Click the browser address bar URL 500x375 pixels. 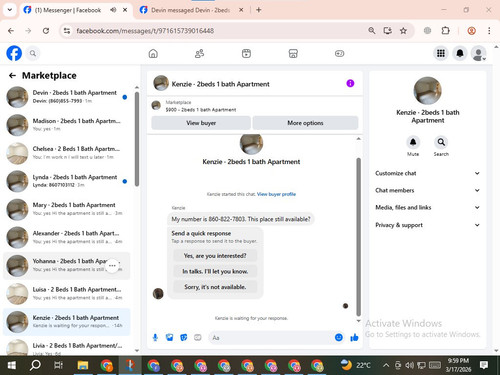point(145,31)
